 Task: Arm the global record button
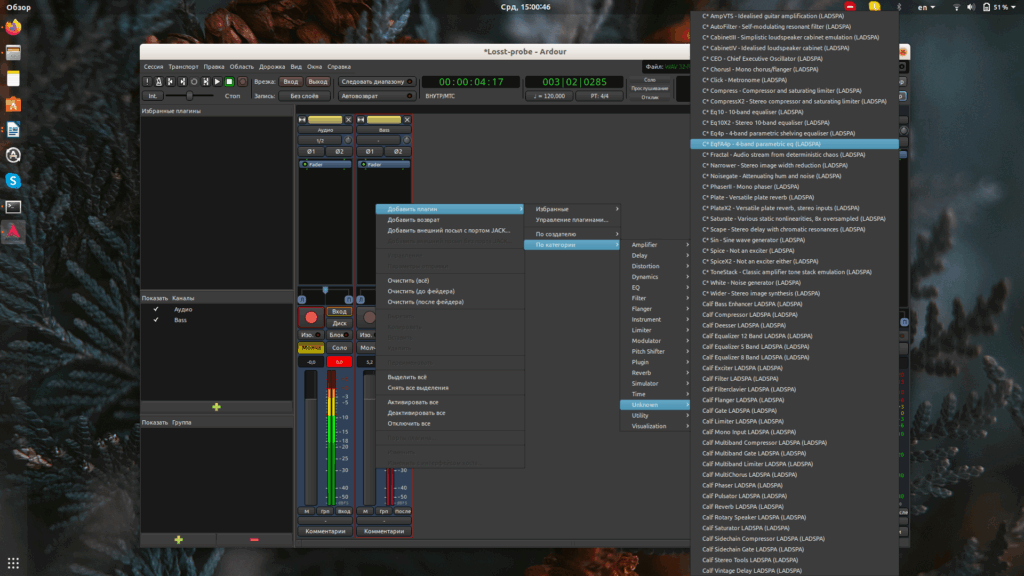click(x=242, y=82)
